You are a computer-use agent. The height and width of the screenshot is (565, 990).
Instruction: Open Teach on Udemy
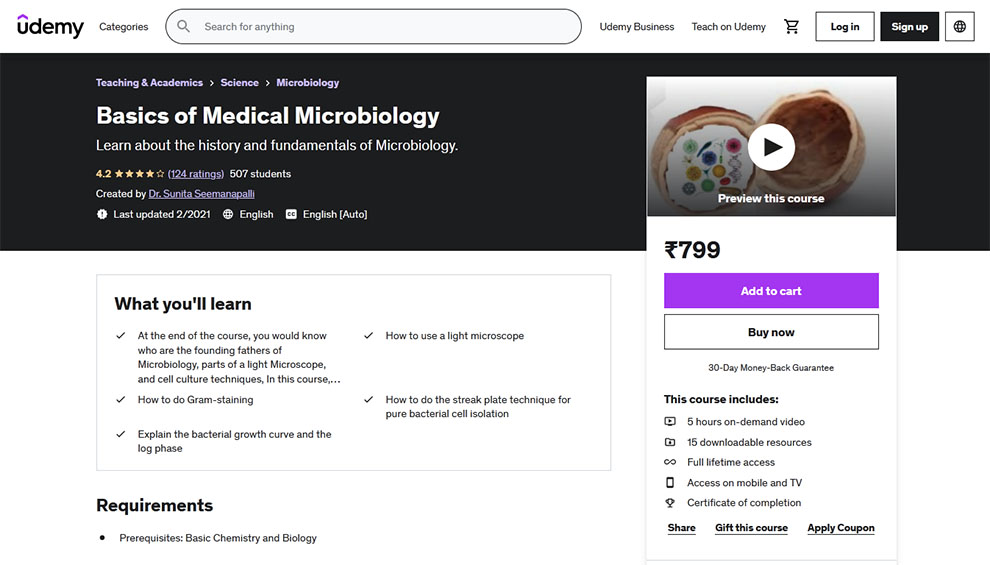coord(728,27)
